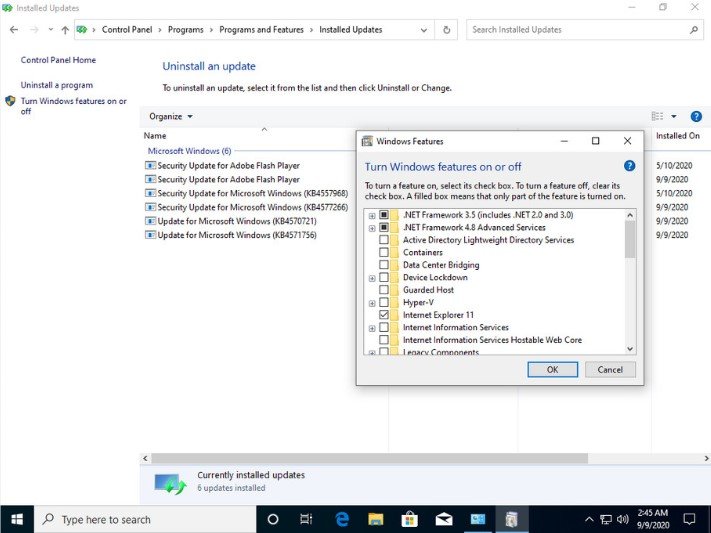
Task: Open Control Panel Home link
Action: click(58, 60)
